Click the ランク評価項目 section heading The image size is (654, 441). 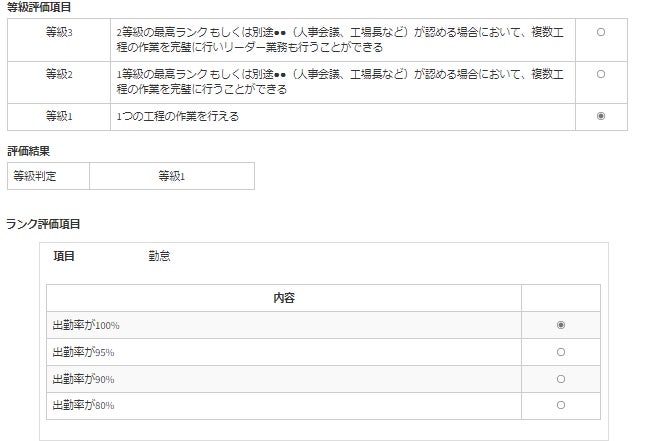click(x=43, y=224)
